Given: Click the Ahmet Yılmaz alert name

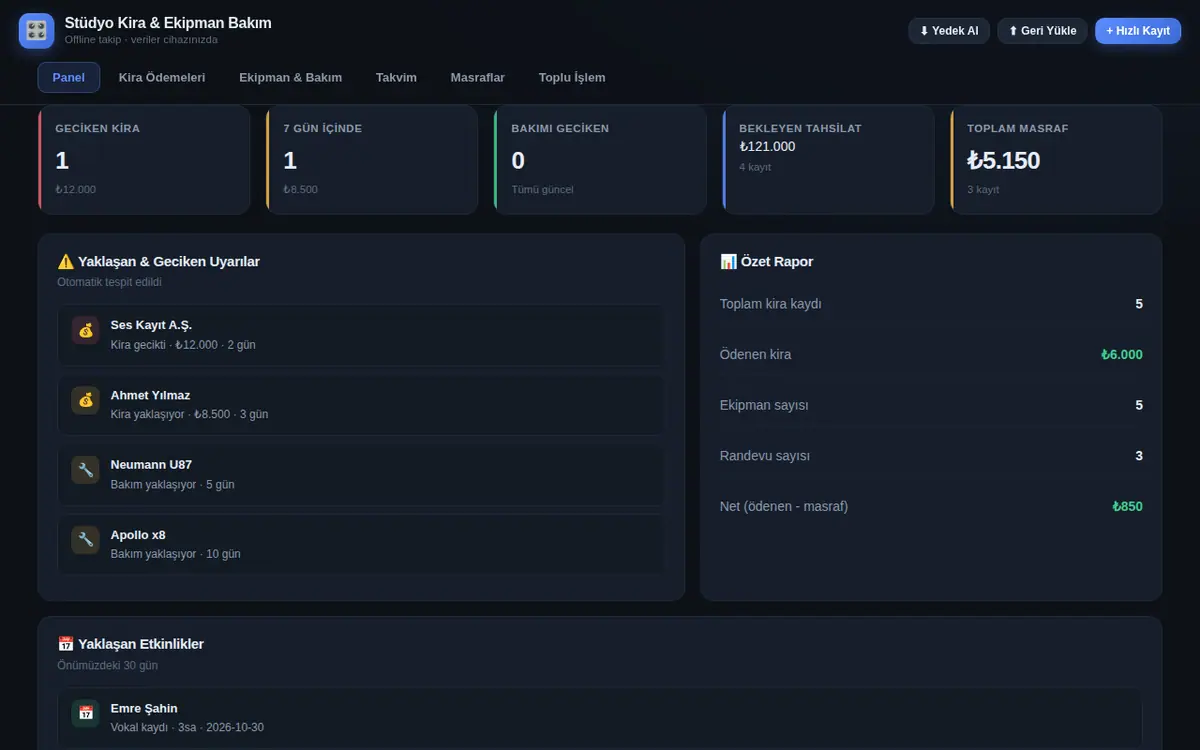Looking at the screenshot, I should pyautogui.click(x=150, y=395).
